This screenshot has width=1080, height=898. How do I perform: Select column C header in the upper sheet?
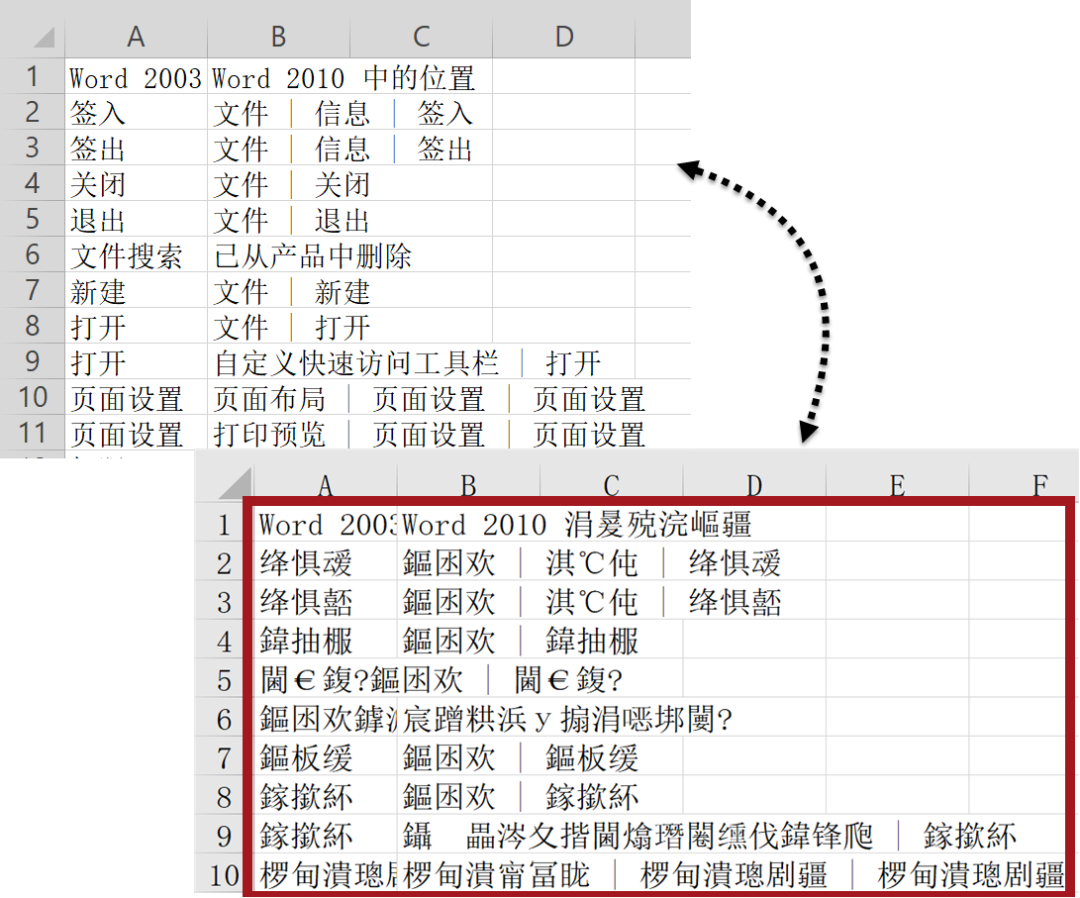420,37
